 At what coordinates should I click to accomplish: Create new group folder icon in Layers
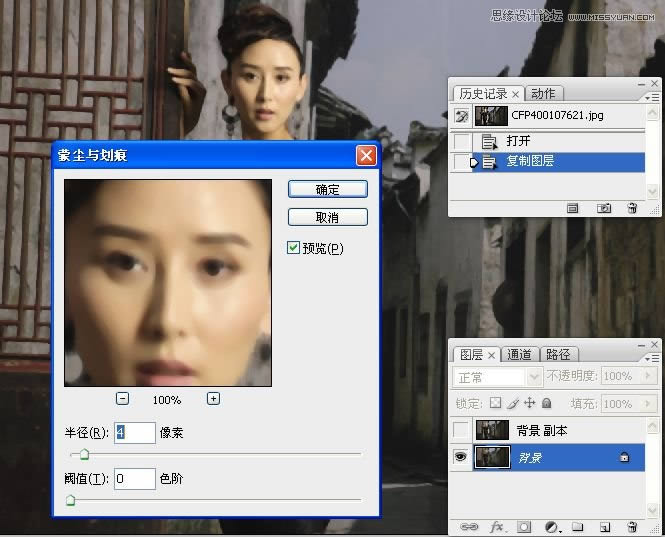[x=578, y=526]
